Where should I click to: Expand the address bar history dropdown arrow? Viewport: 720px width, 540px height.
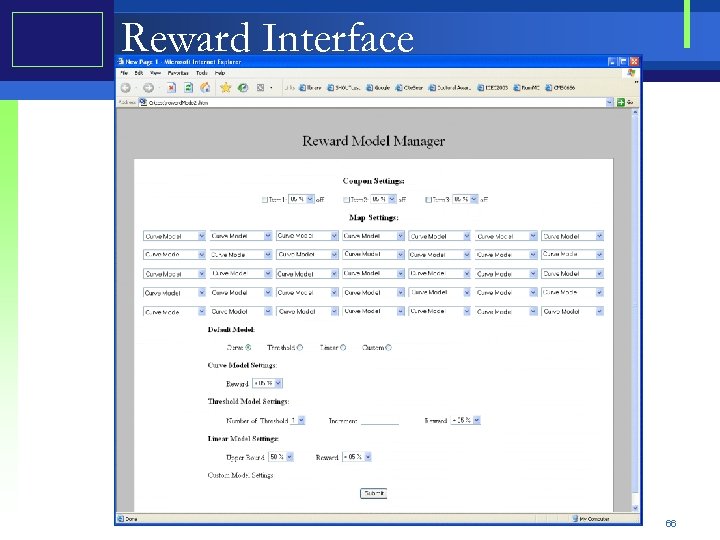point(609,102)
